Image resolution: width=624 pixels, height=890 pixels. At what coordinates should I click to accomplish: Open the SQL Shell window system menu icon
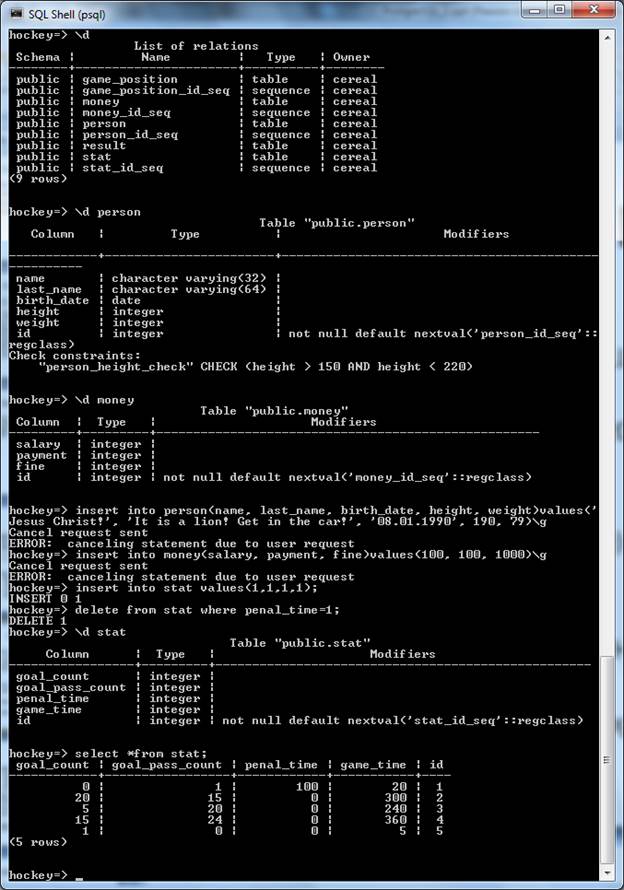16,13
